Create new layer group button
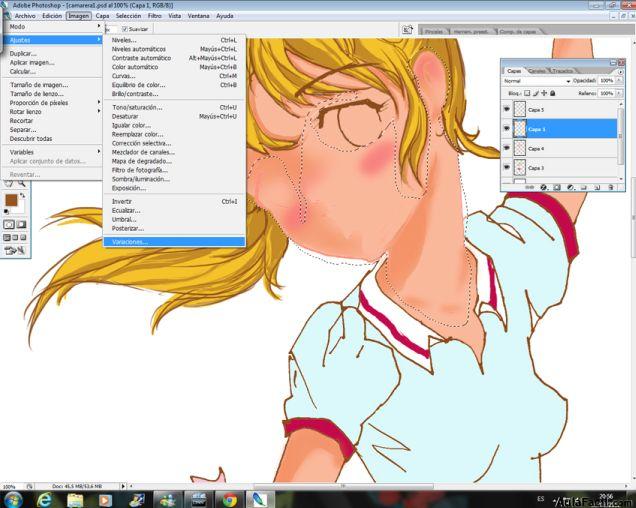Screen dimensions: 636x508 (584, 187)
